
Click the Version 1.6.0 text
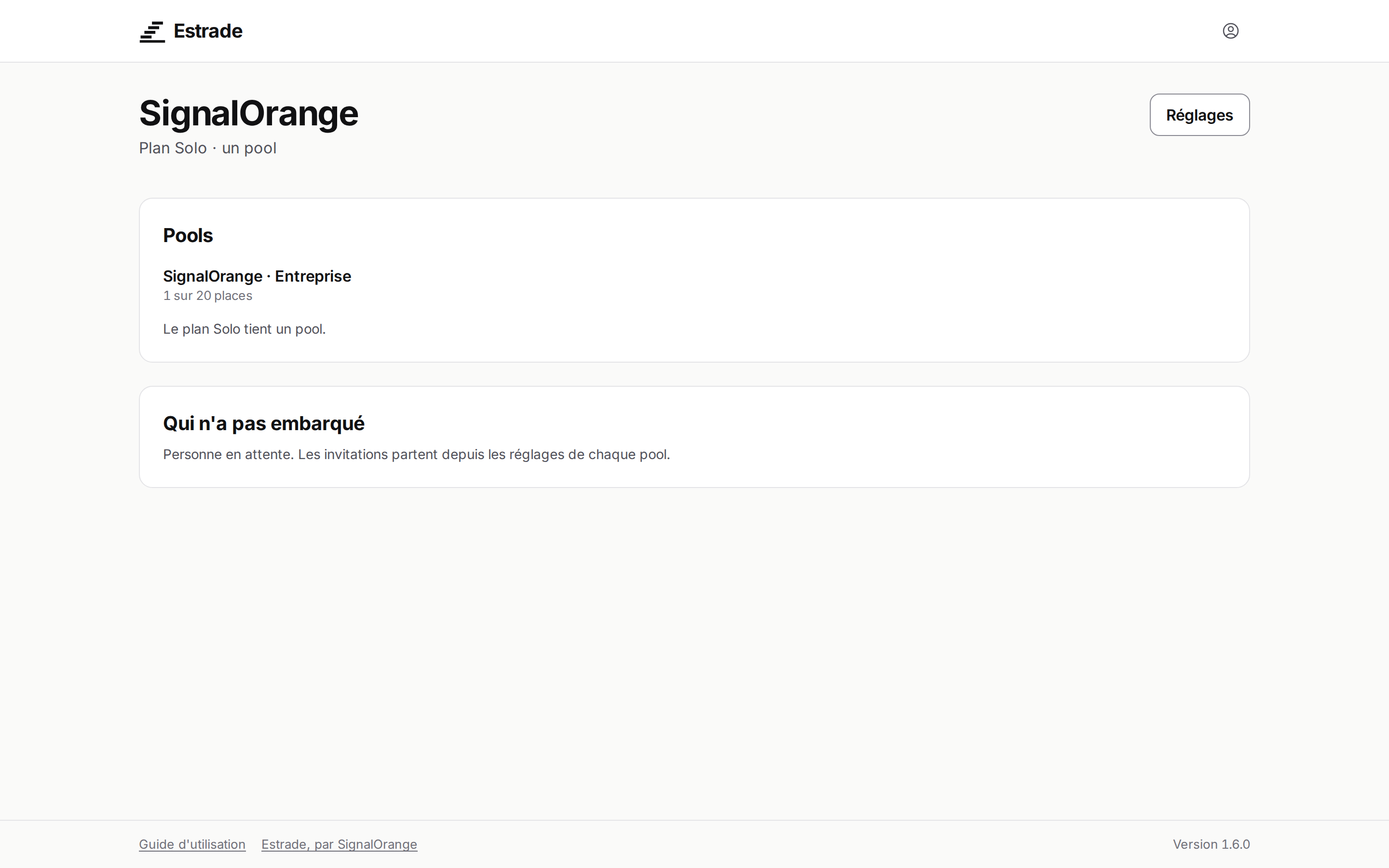point(1211,844)
